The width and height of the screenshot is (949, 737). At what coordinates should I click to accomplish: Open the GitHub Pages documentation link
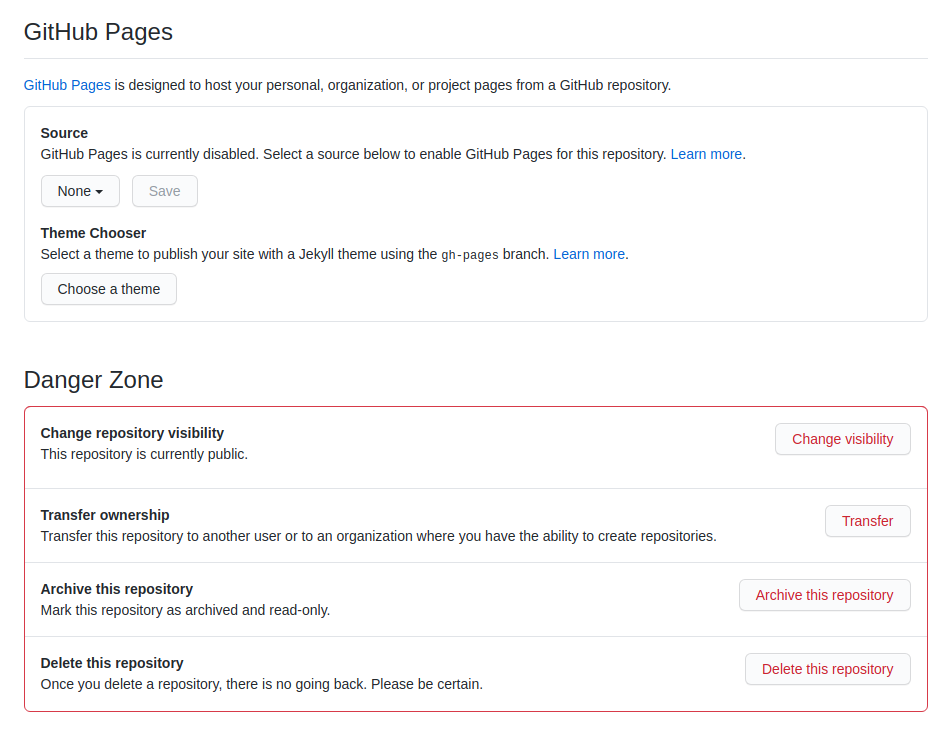click(x=66, y=85)
